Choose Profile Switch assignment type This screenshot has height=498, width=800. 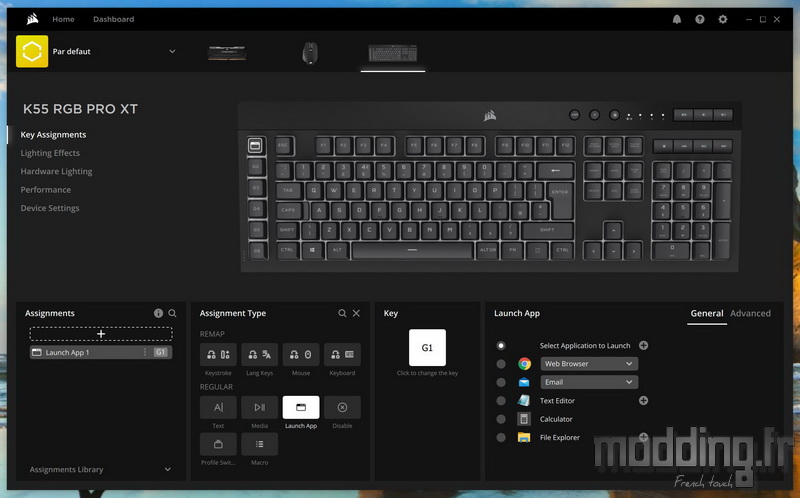pos(218,444)
